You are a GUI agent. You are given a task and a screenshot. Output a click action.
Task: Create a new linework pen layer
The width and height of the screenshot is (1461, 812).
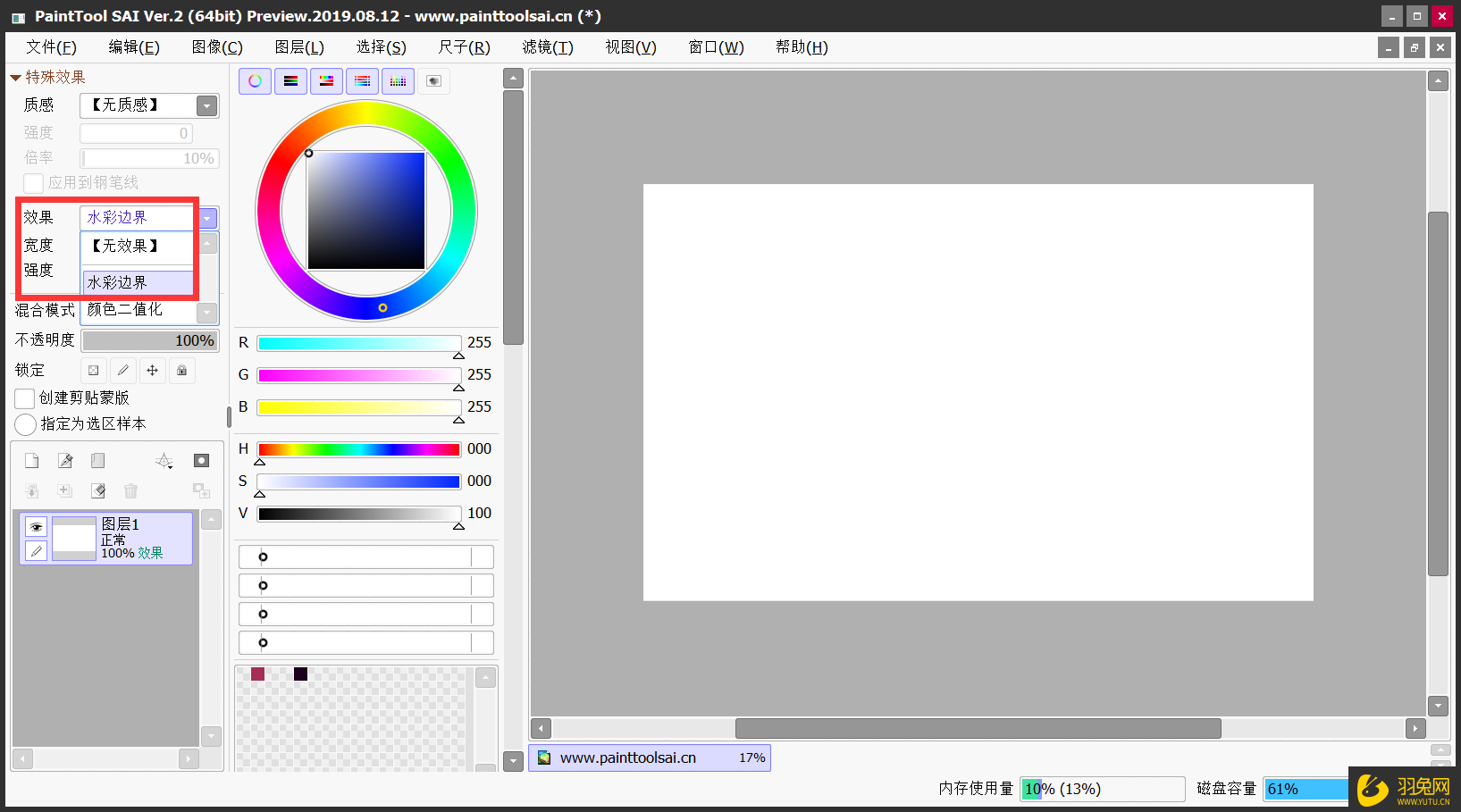[x=65, y=461]
